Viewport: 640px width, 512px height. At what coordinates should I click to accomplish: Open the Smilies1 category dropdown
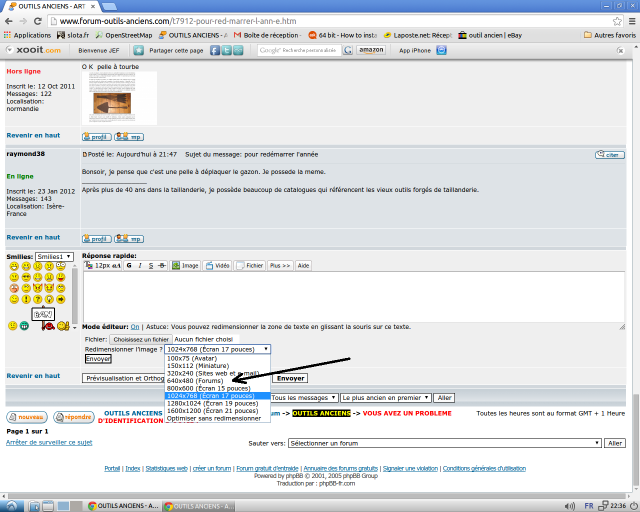tap(54, 256)
